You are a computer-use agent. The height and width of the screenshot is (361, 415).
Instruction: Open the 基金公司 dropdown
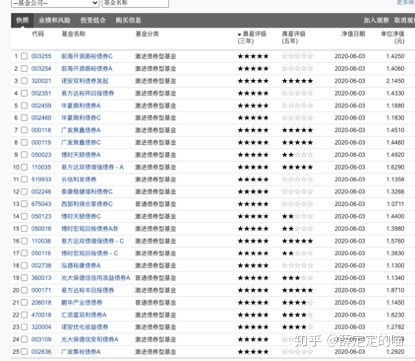pyautogui.click(x=55, y=3)
